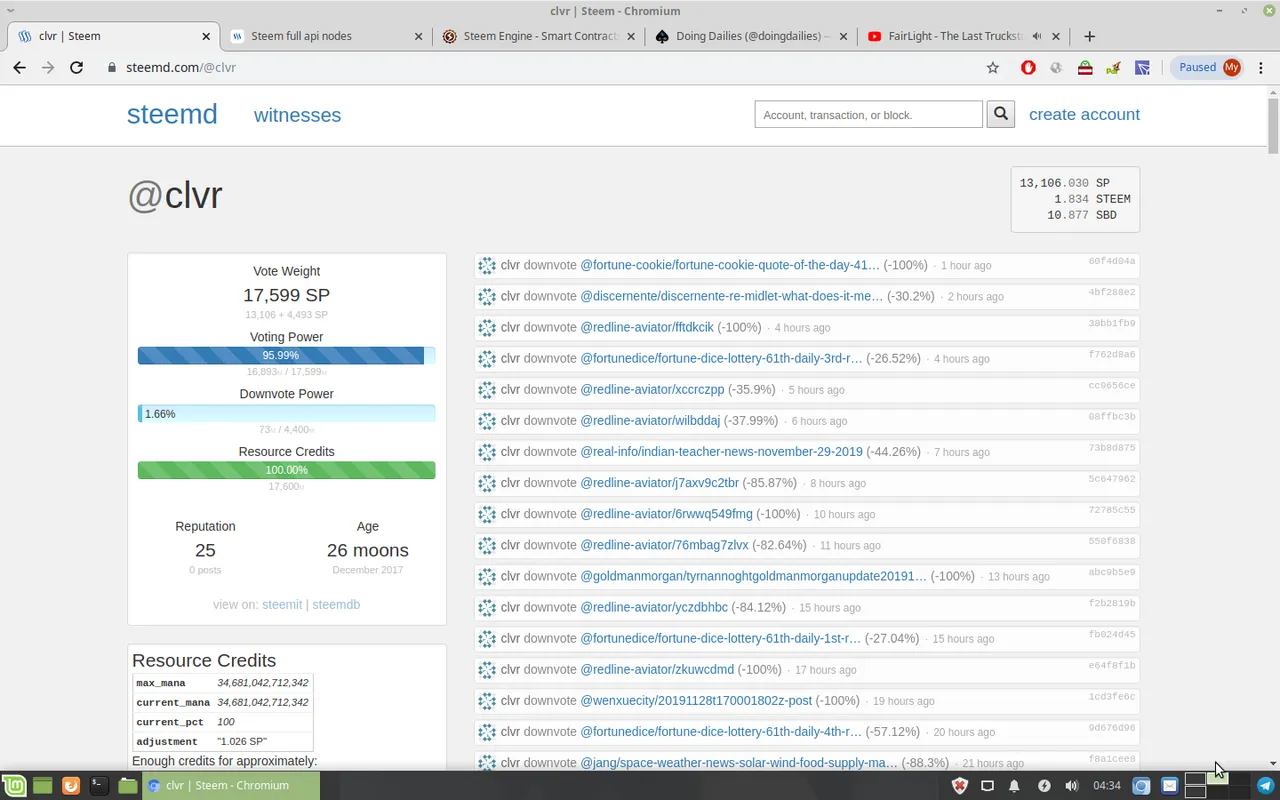This screenshot has height=800, width=1280.
Task: Open the steemd home logo link
Action: coord(172,114)
